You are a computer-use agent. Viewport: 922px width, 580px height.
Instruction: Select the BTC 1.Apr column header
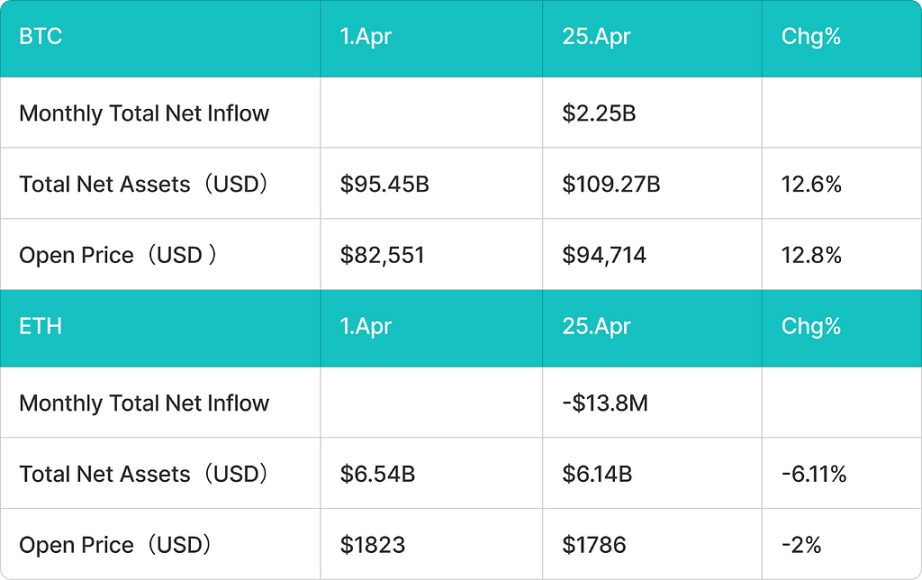pyautogui.click(x=432, y=38)
